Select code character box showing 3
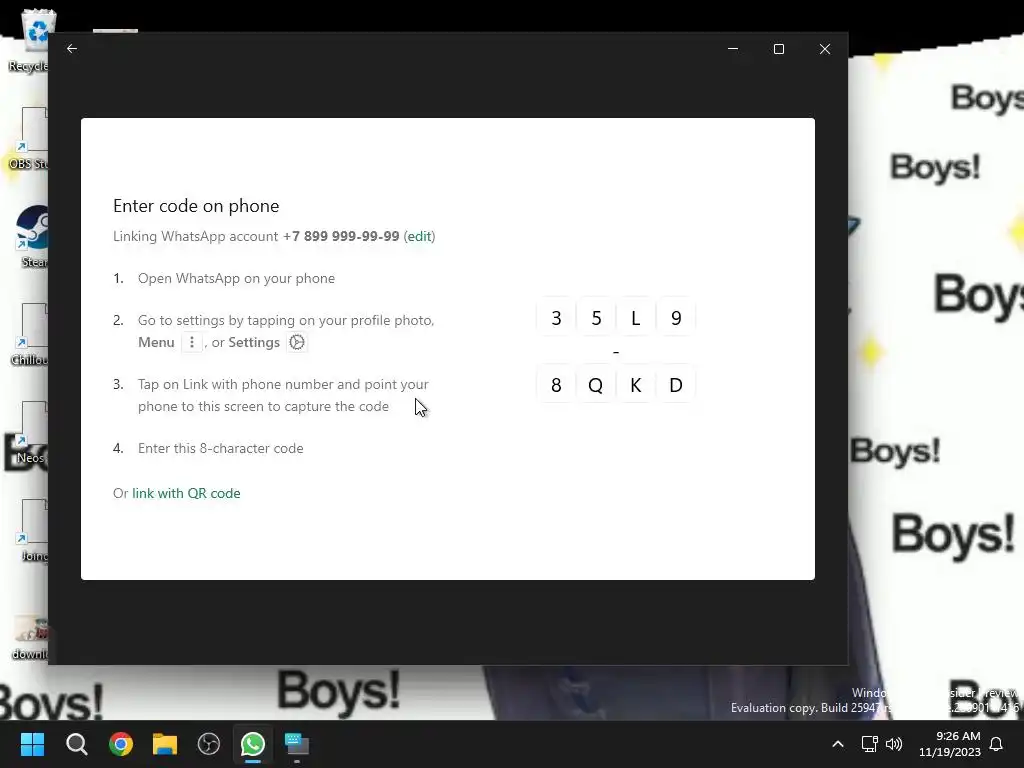This screenshot has height=768, width=1024. coord(556,317)
